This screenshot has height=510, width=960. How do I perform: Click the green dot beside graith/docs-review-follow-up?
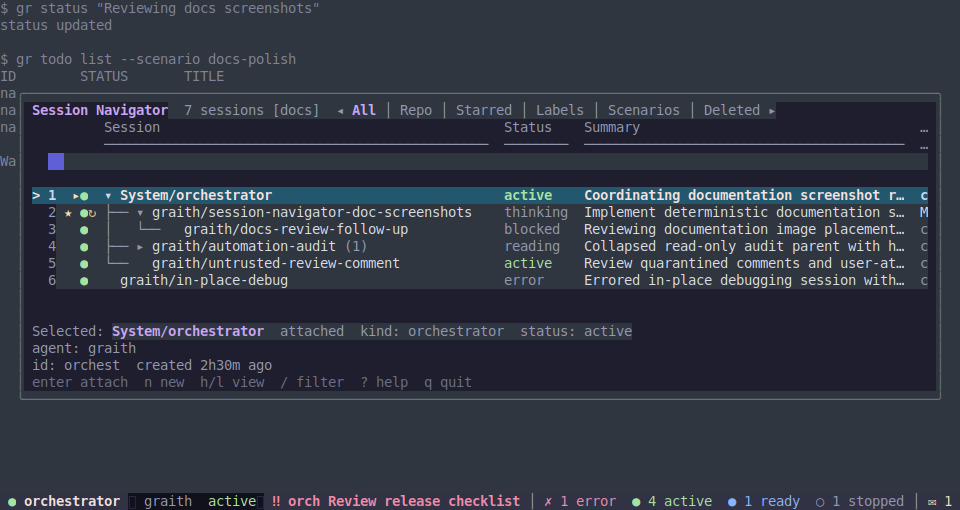[84, 230]
